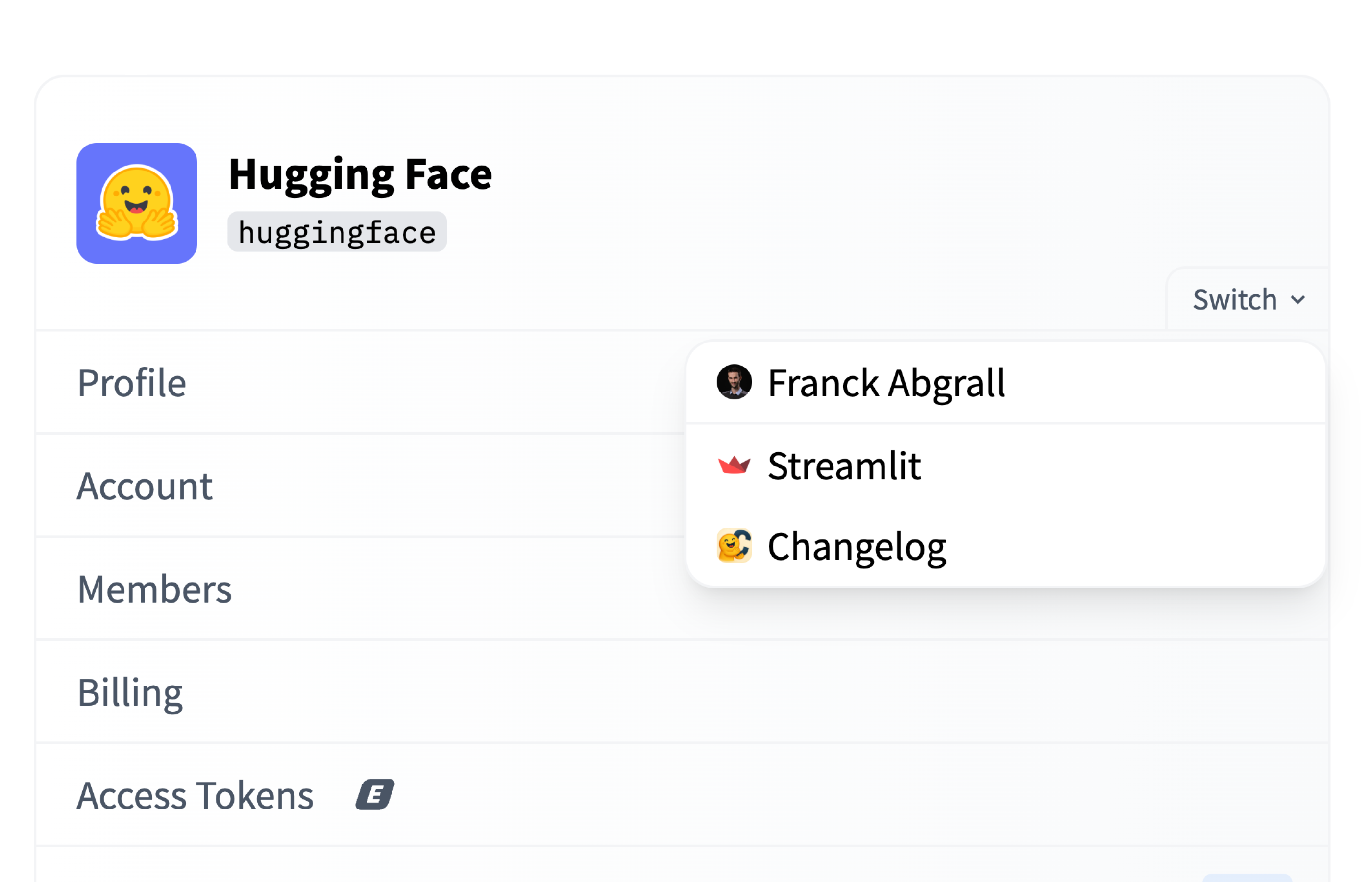Image resolution: width=1372 pixels, height=882 pixels.
Task: Open the Profile settings section
Action: [132, 383]
